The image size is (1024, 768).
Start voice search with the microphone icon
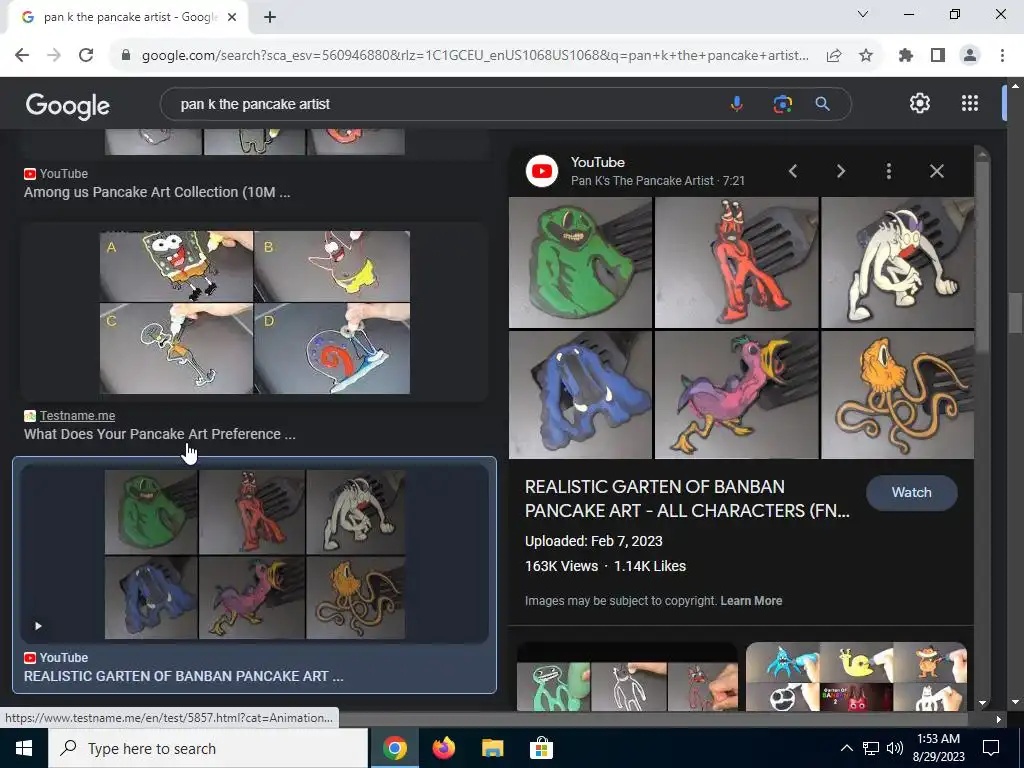737,104
